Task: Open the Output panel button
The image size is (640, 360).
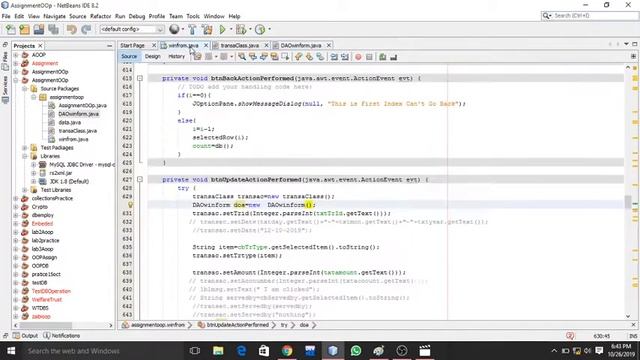Action: pyautogui.click(x=25, y=336)
